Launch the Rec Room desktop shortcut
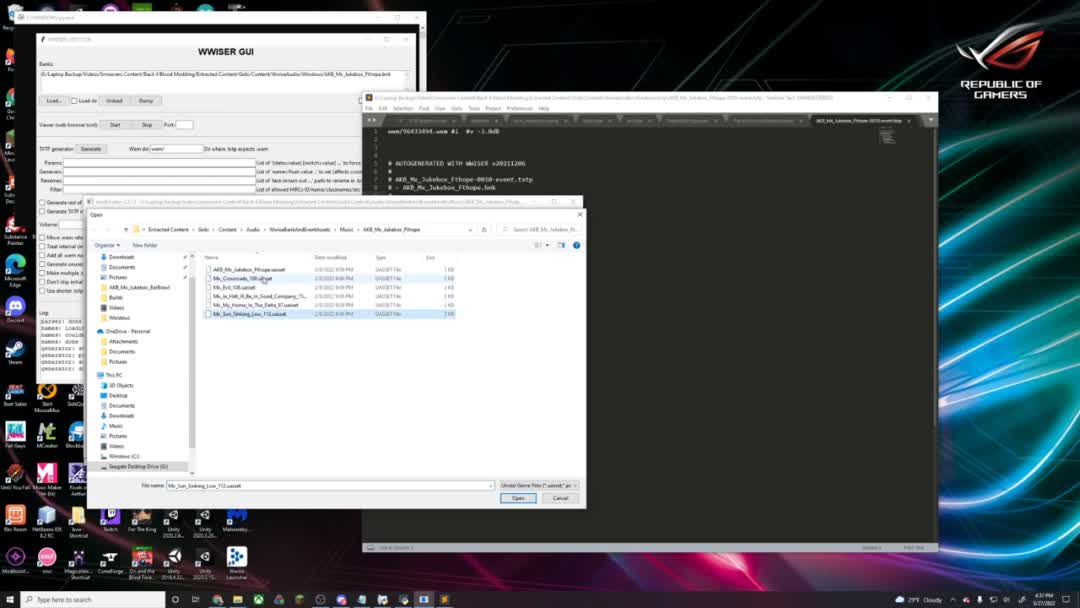The image size is (1080, 608). pyautogui.click(x=15, y=518)
